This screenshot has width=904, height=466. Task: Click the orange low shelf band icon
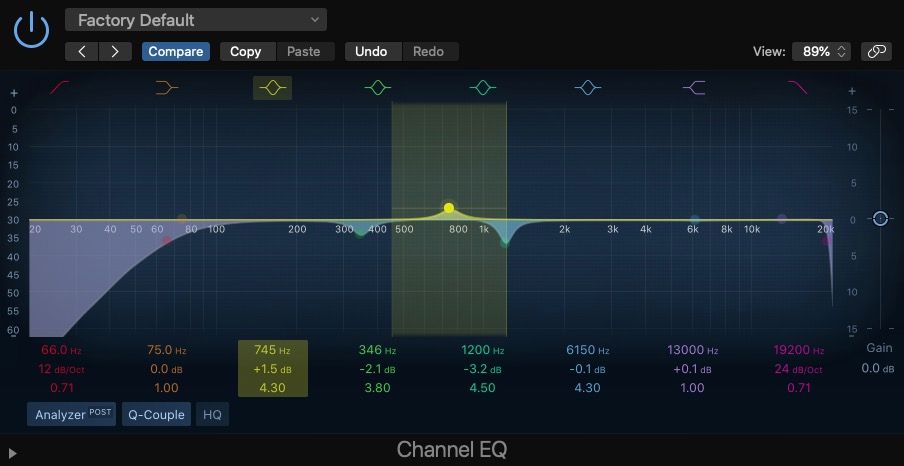point(167,88)
